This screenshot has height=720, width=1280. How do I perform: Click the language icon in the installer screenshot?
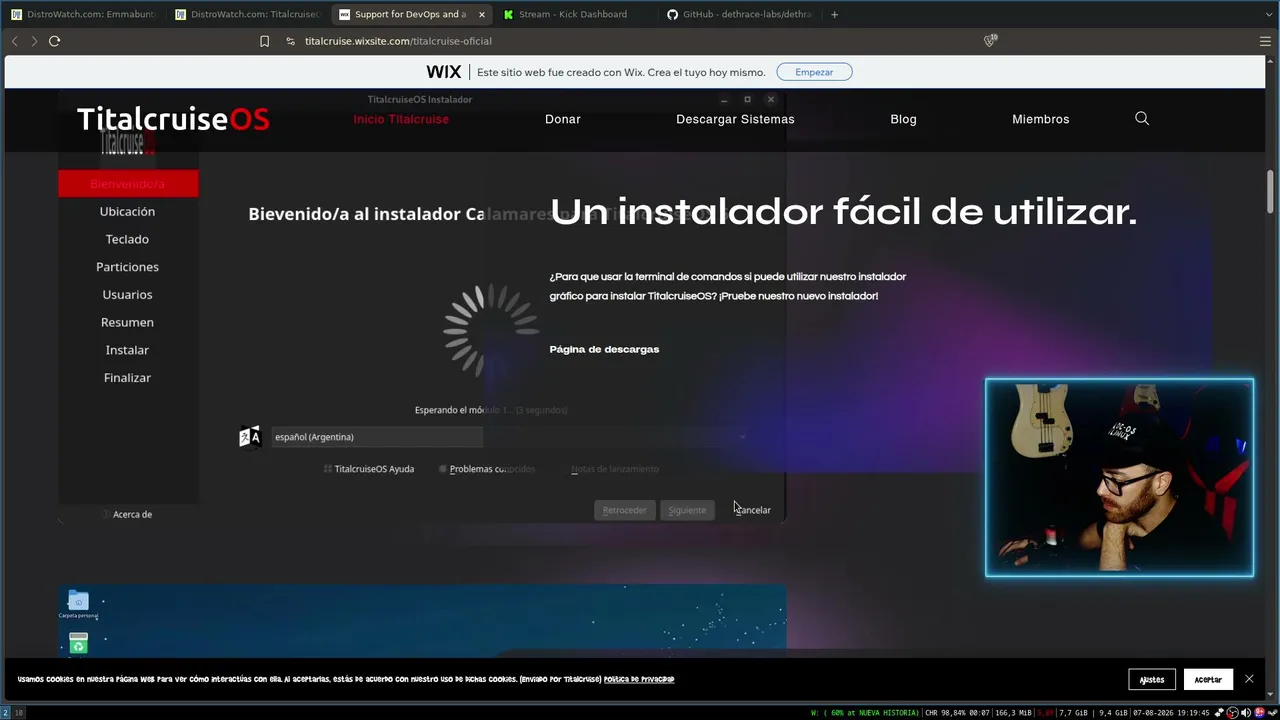coord(249,437)
